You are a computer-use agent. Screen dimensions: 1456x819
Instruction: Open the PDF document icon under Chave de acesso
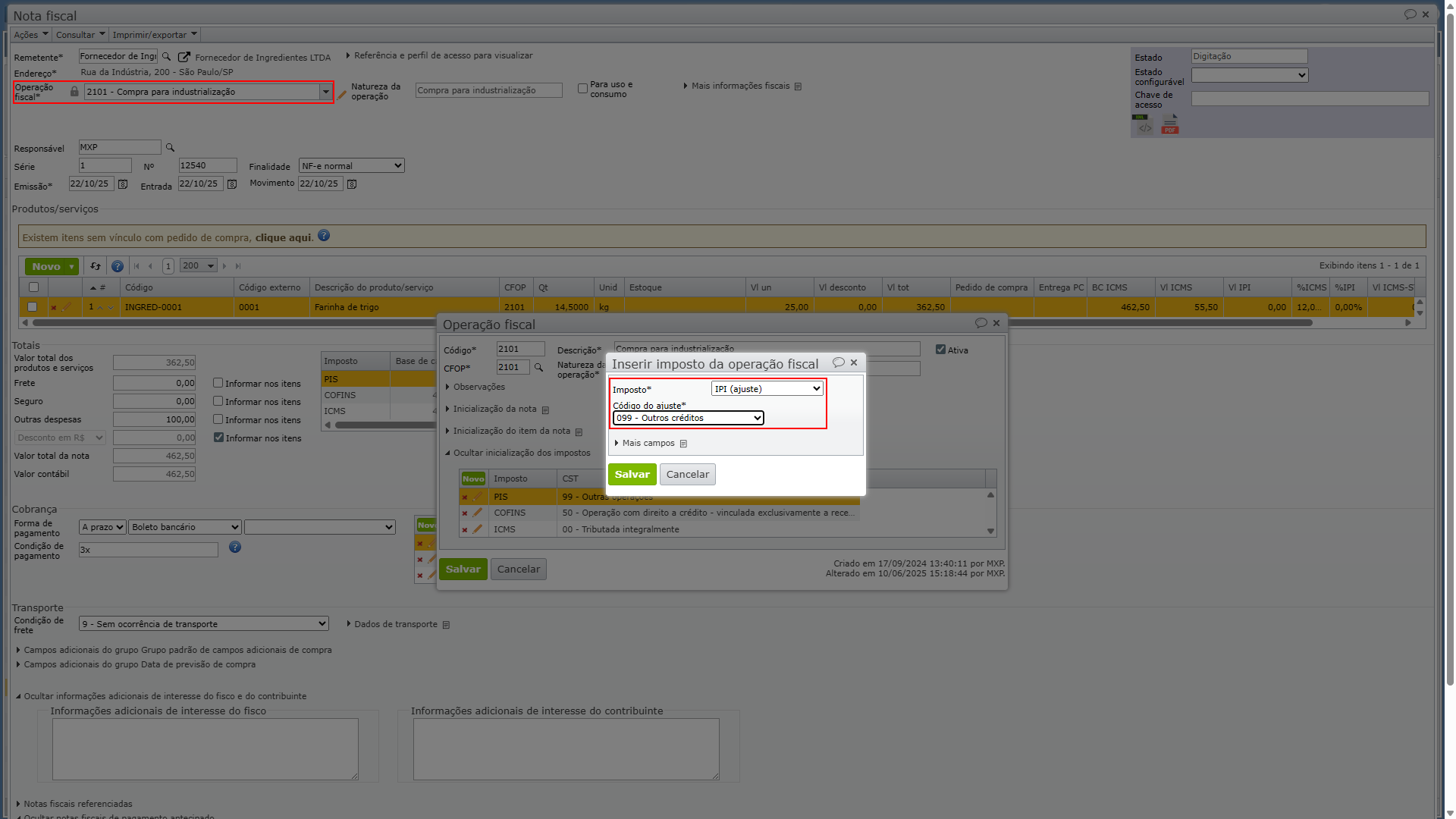(1170, 125)
